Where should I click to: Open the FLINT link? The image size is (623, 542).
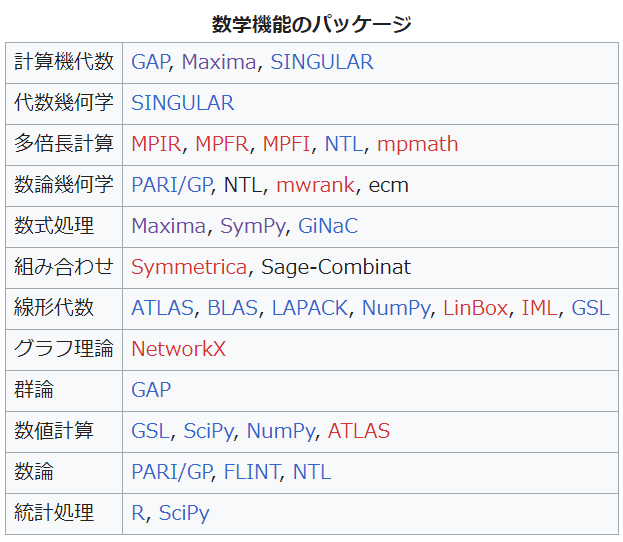click(252, 472)
